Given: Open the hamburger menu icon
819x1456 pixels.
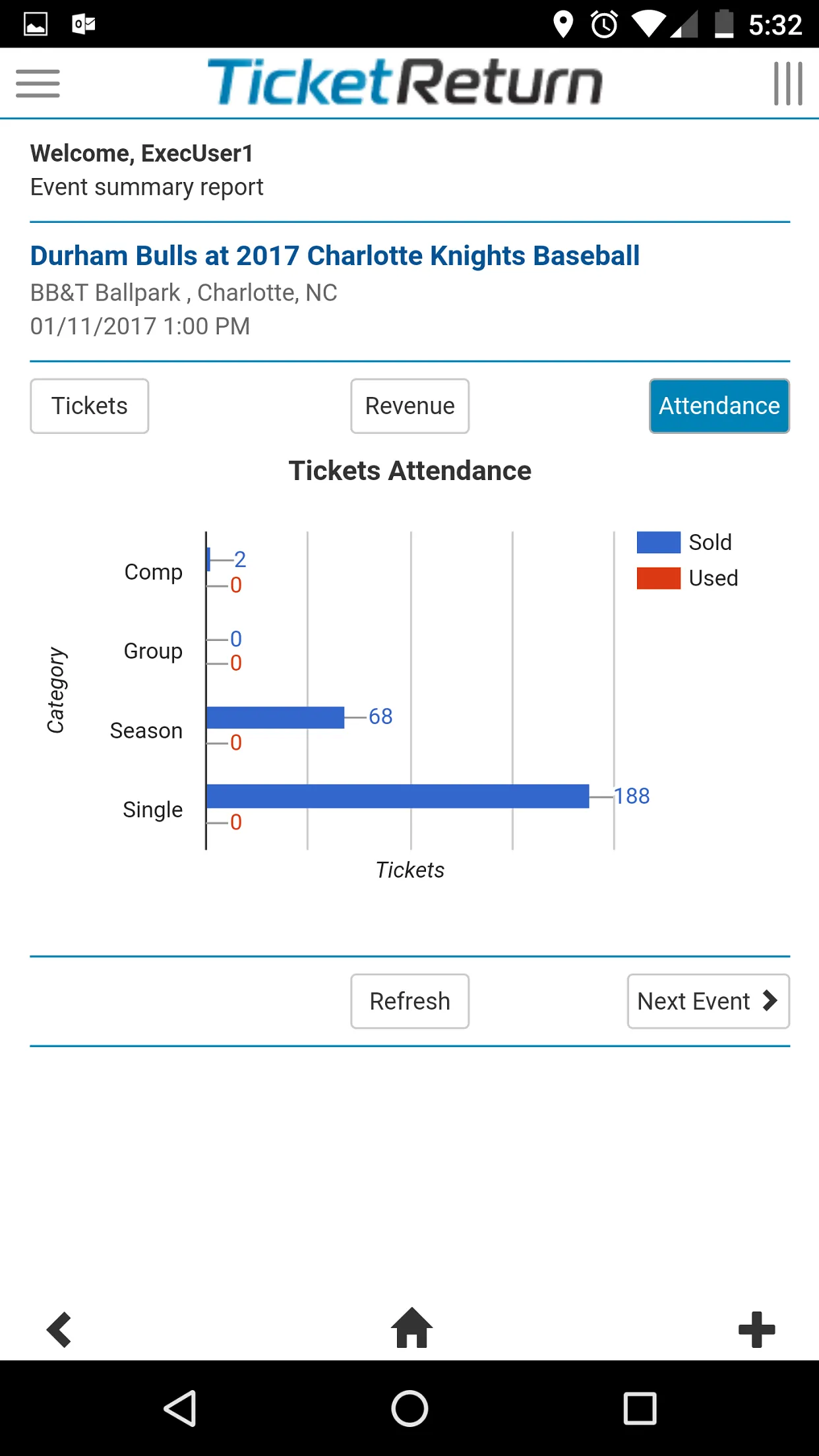Looking at the screenshot, I should (x=38, y=84).
